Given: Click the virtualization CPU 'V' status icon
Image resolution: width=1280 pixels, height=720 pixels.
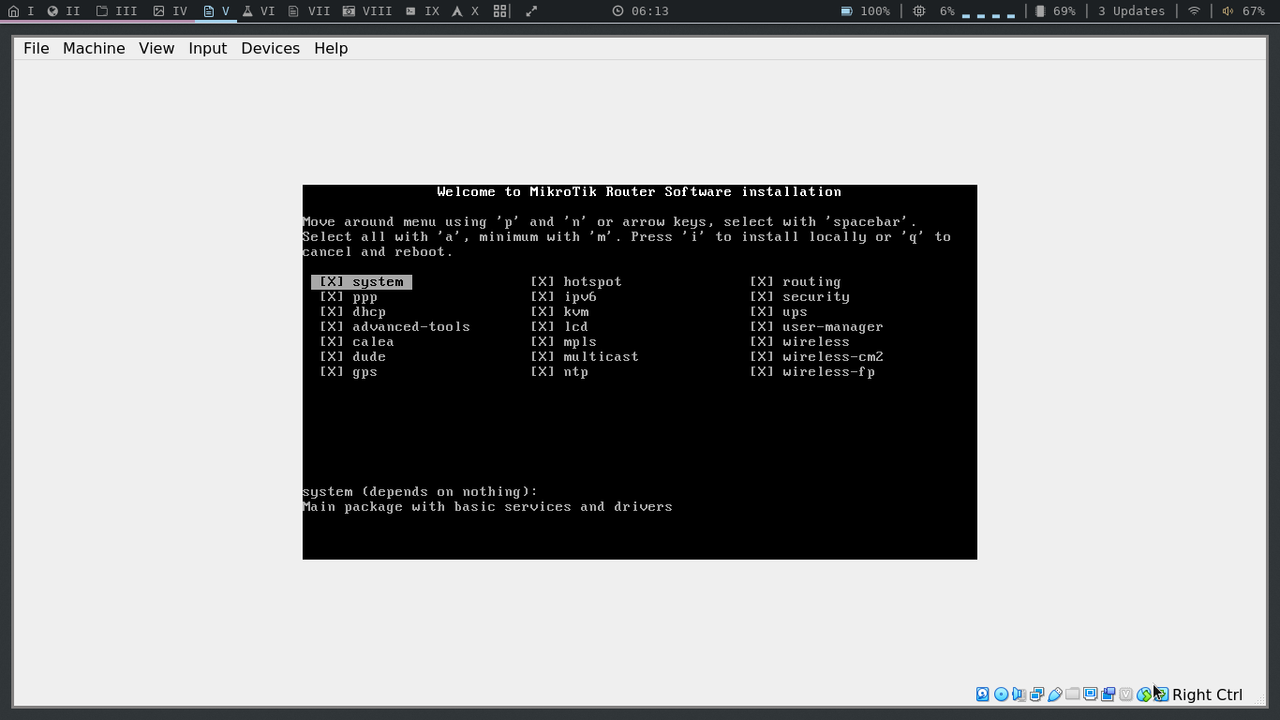Looking at the screenshot, I should (1126, 694).
